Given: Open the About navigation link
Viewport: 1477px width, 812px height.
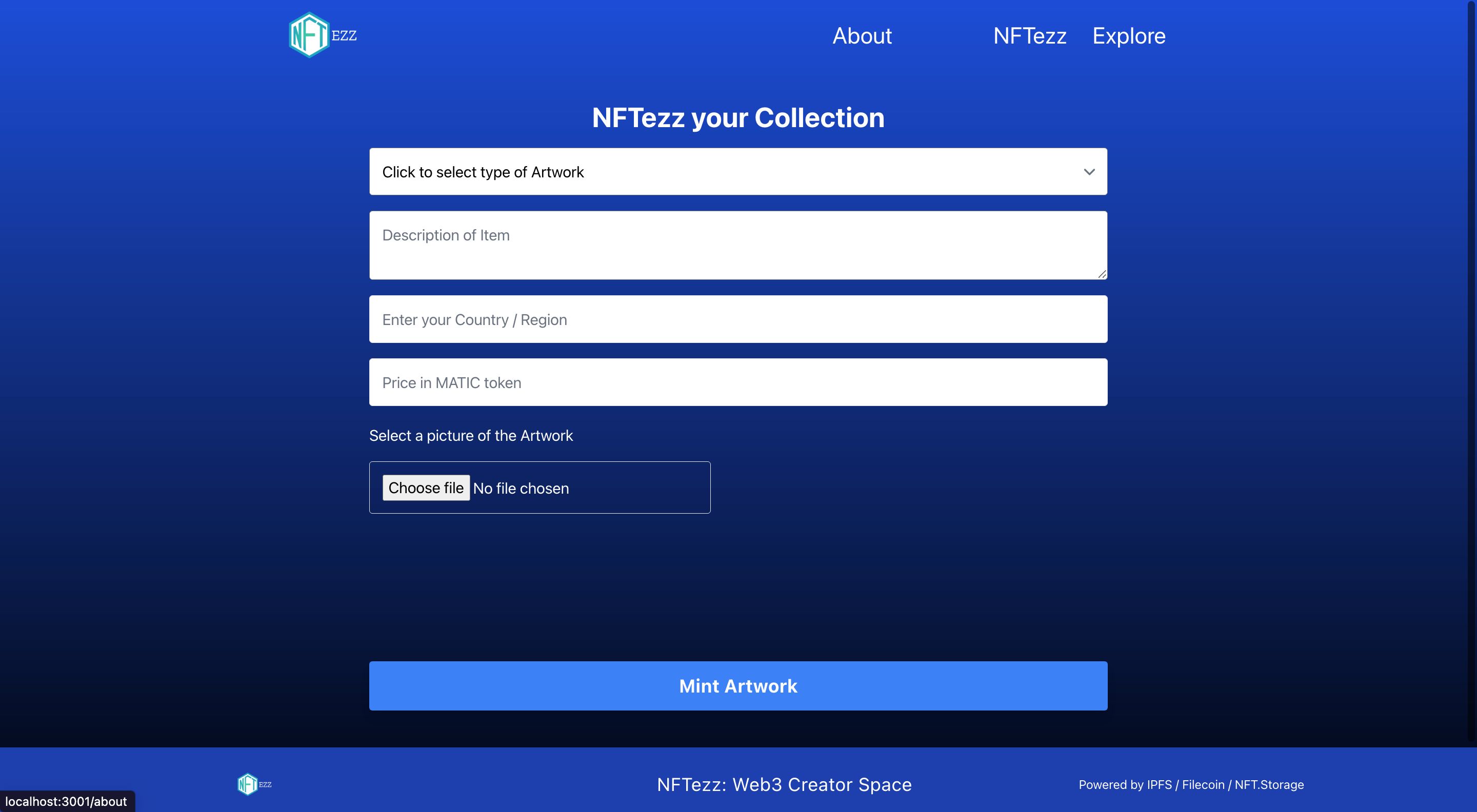Looking at the screenshot, I should (862, 35).
